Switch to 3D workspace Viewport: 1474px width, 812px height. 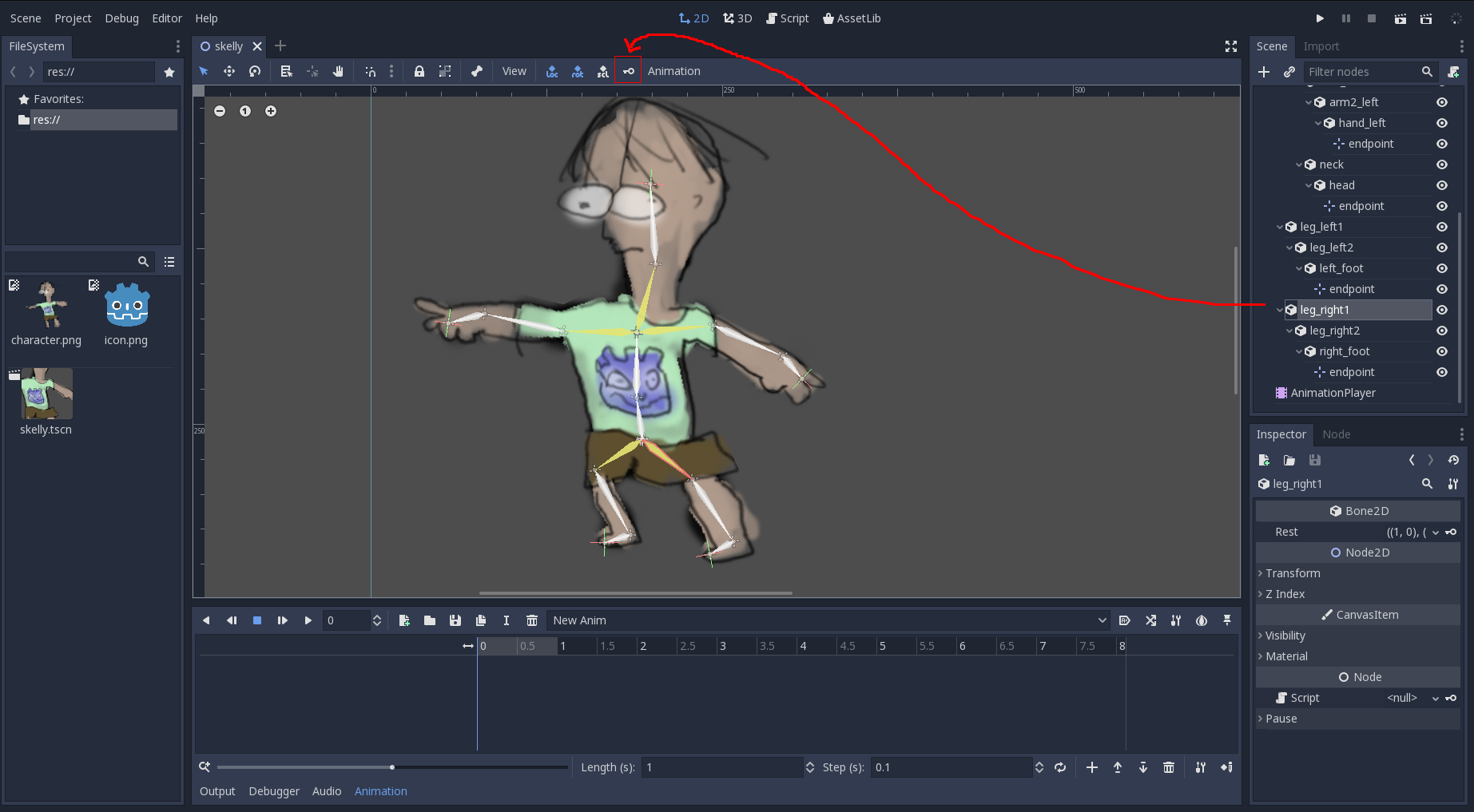coord(737,18)
